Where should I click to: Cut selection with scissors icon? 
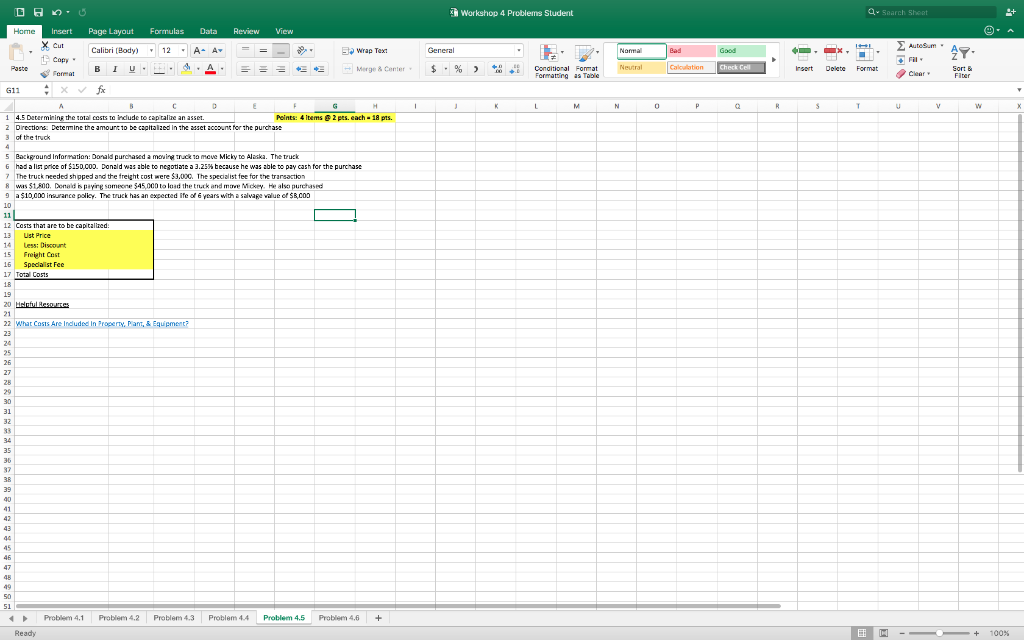tap(45, 46)
